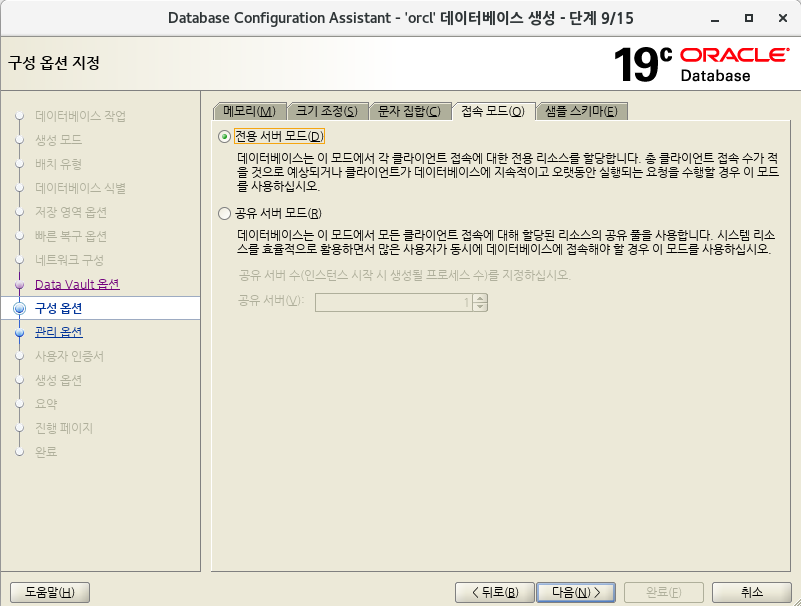Screen dimensions: 801x606
Task: Click the 데이터베이스 작업 step text
Action: (80, 116)
